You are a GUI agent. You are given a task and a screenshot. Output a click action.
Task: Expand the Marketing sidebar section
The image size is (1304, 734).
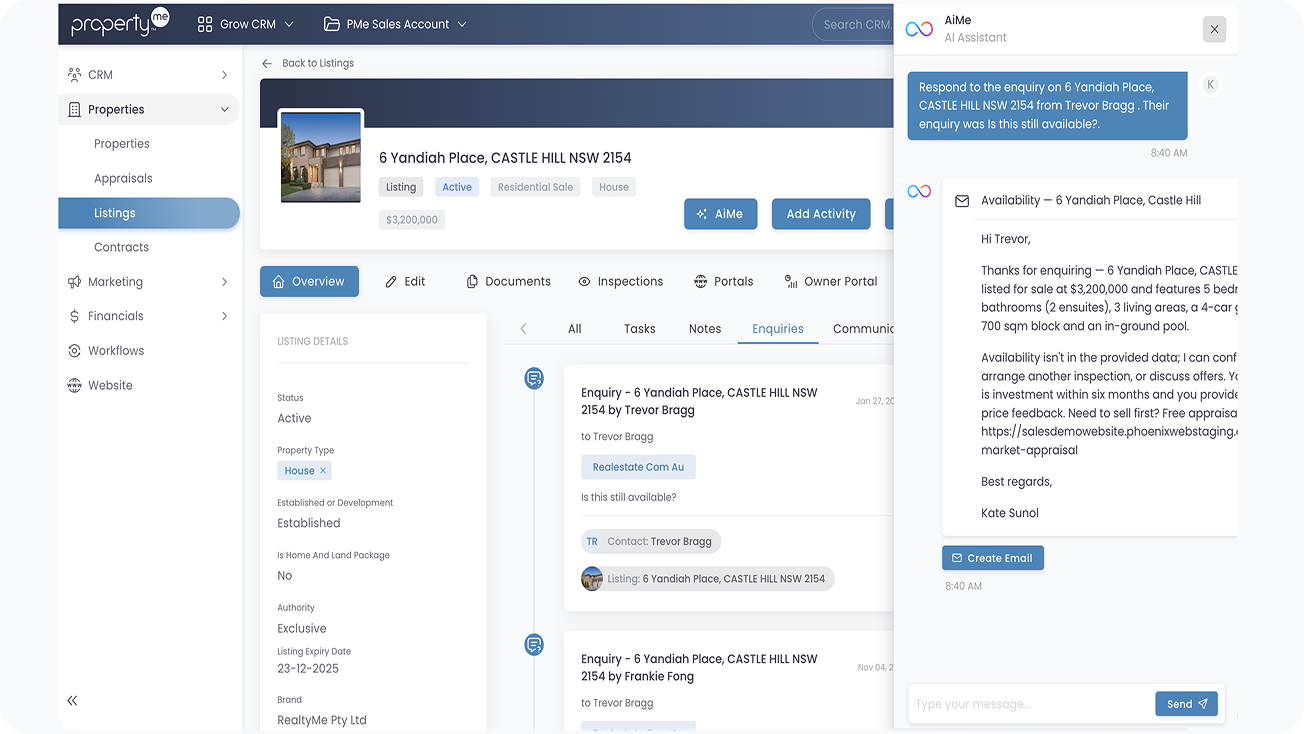click(x=224, y=283)
